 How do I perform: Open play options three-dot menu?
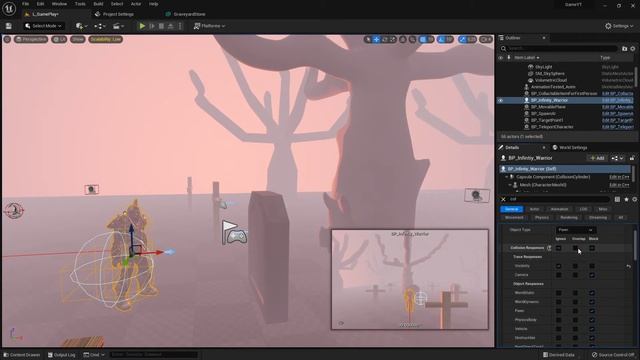pos(180,26)
